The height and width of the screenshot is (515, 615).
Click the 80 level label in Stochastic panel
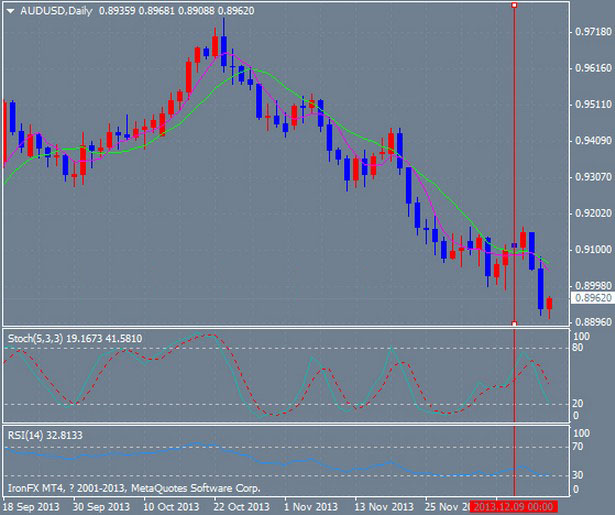coord(577,349)
